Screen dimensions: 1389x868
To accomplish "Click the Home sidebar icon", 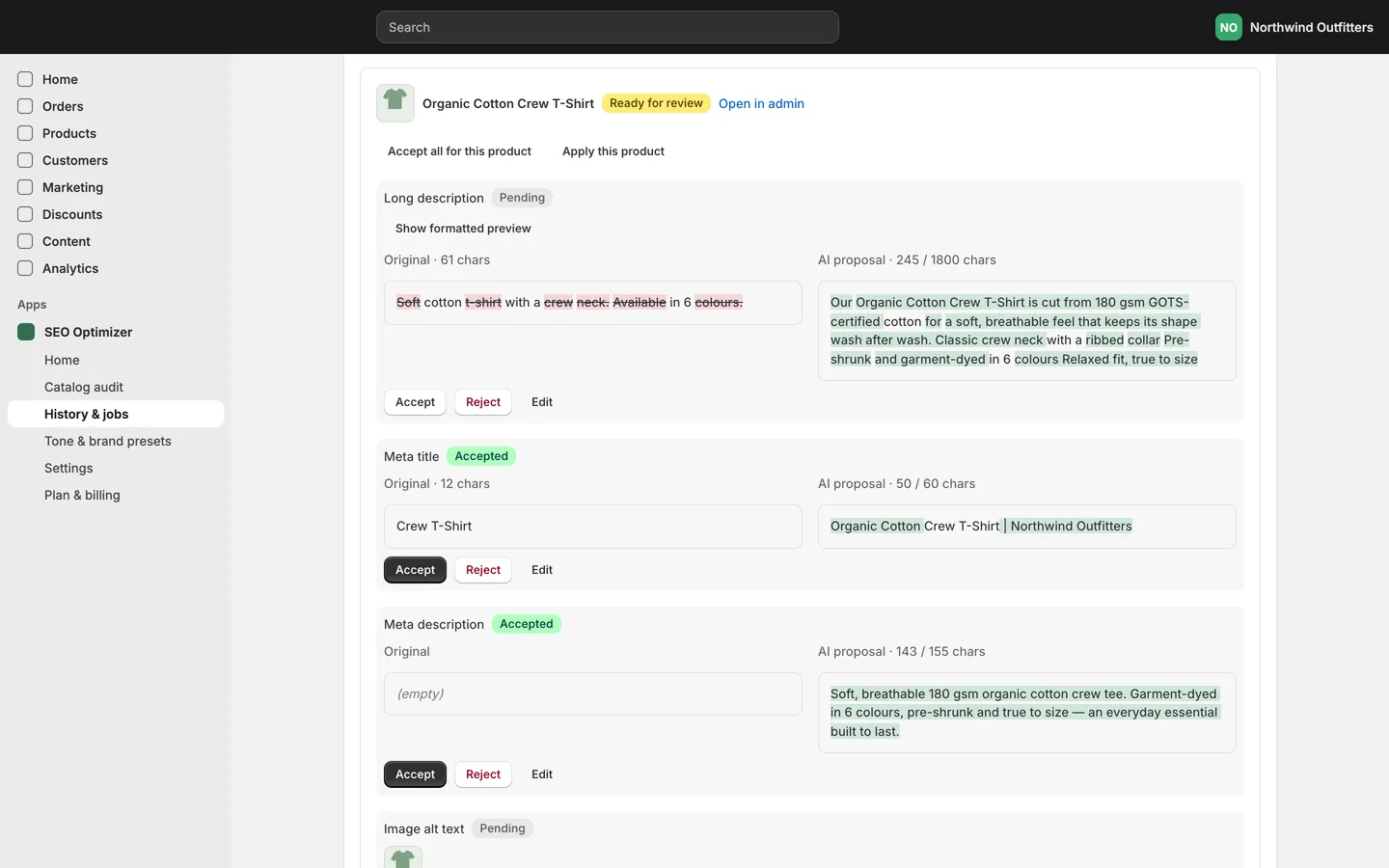I will (25, 79).
